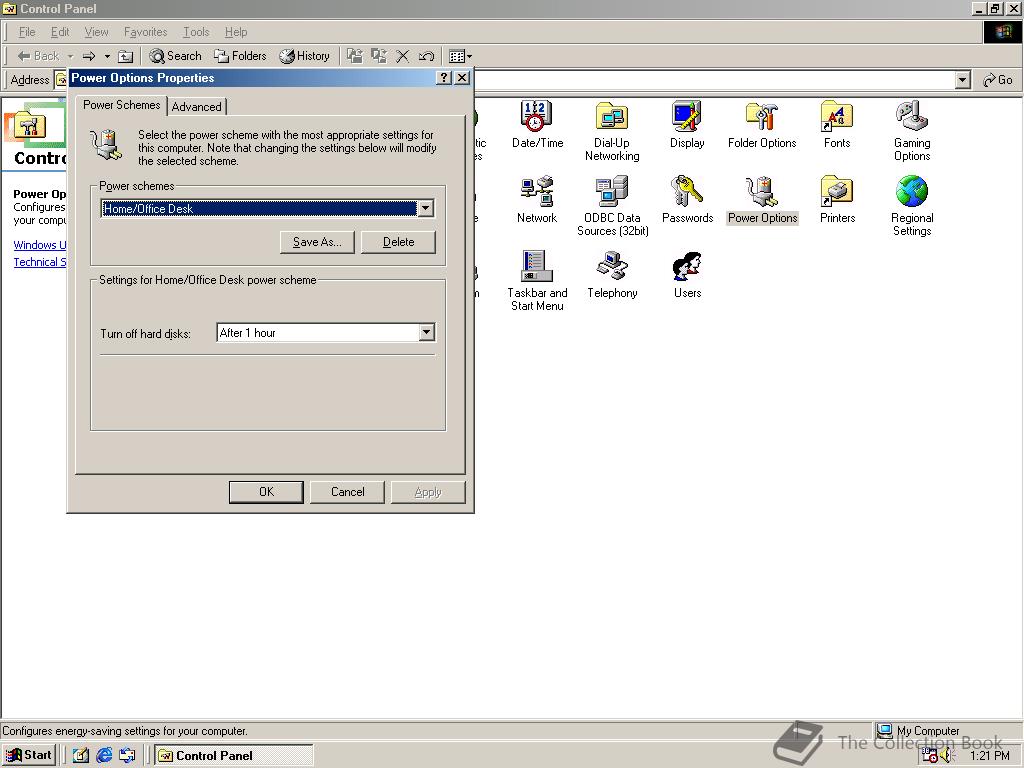Open the Fonts folder icon
1024x768 pixels.
pyautogui.click(x=837, y=125)
